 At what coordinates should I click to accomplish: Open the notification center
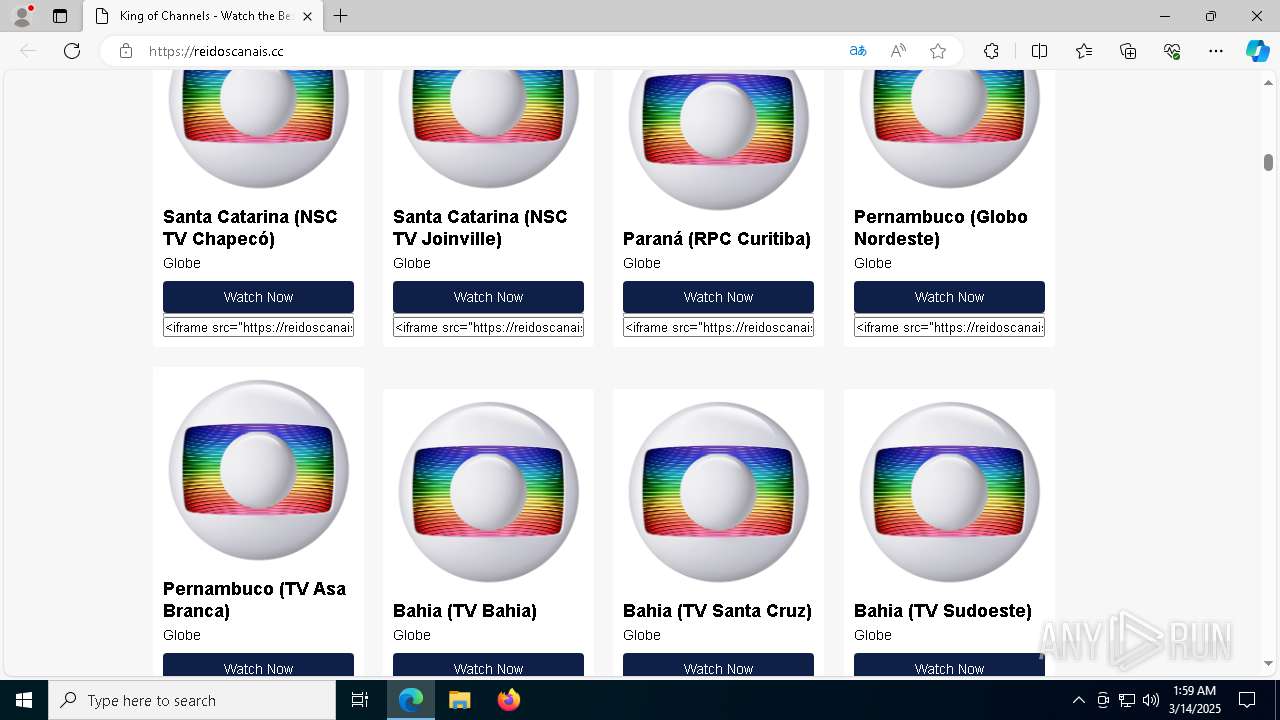[x=1247, y=700]
